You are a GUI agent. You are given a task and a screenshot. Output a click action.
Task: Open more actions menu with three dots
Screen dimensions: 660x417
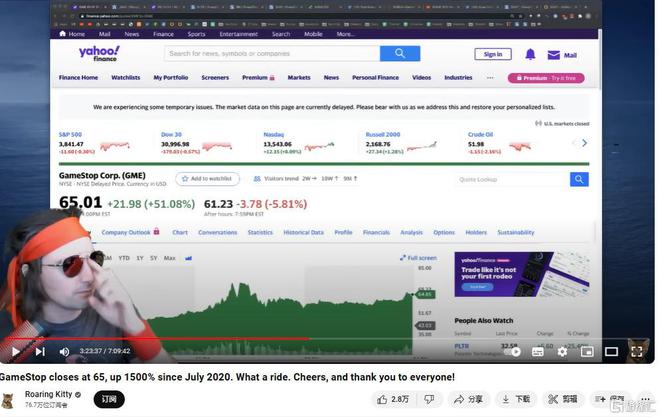pyautogui.click(x=645, y=399)
